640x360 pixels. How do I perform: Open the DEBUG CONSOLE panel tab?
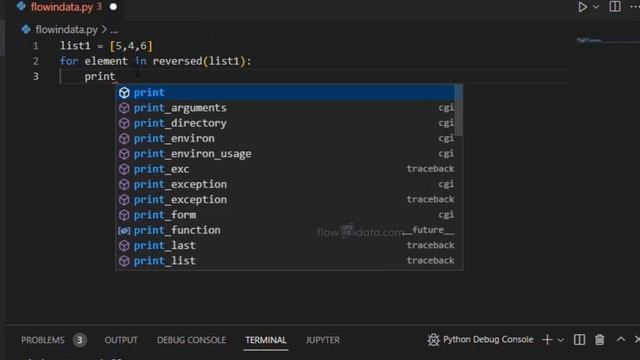191,340
